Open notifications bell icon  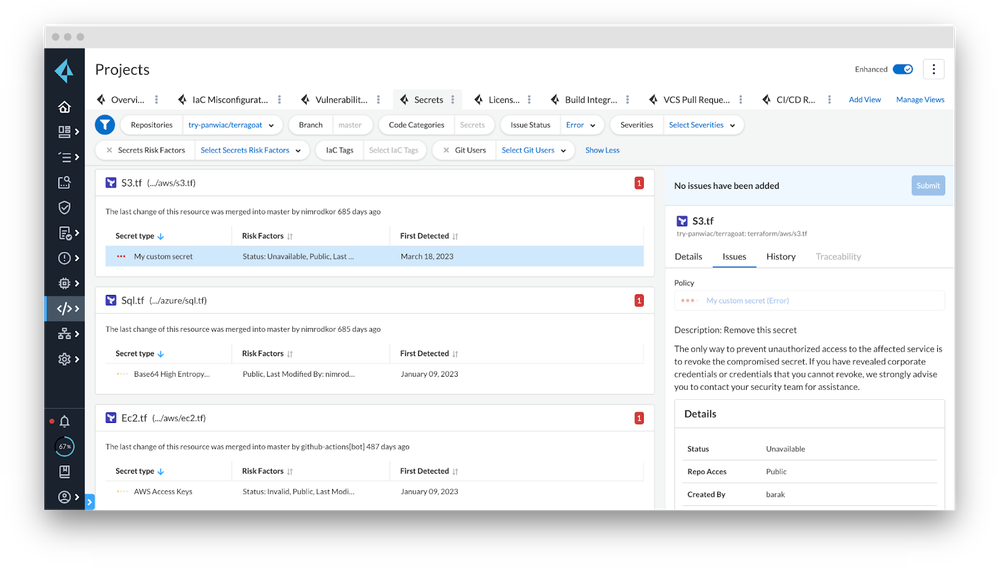64,421
